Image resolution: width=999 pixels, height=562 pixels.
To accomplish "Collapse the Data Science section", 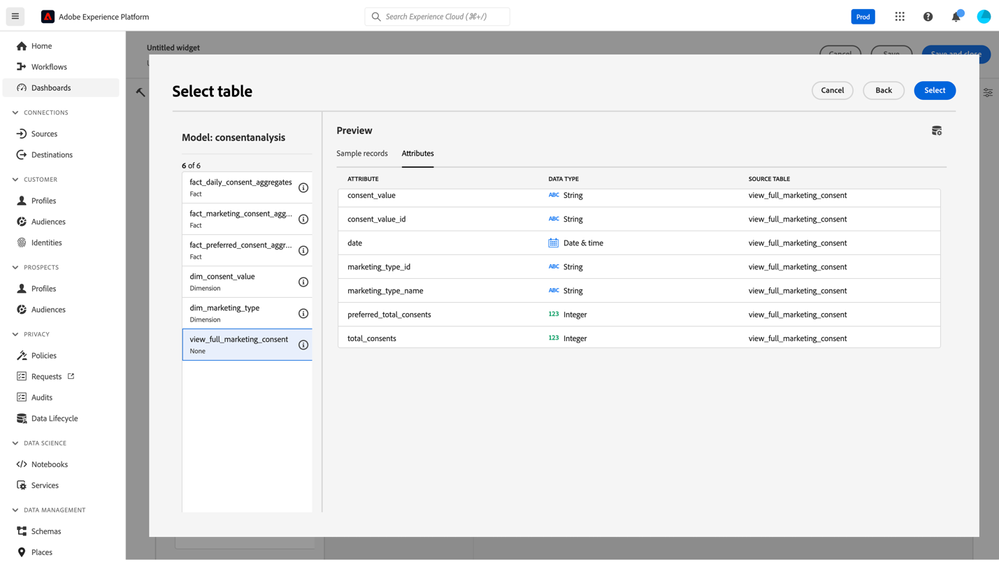I will click(x=15, y=443).
